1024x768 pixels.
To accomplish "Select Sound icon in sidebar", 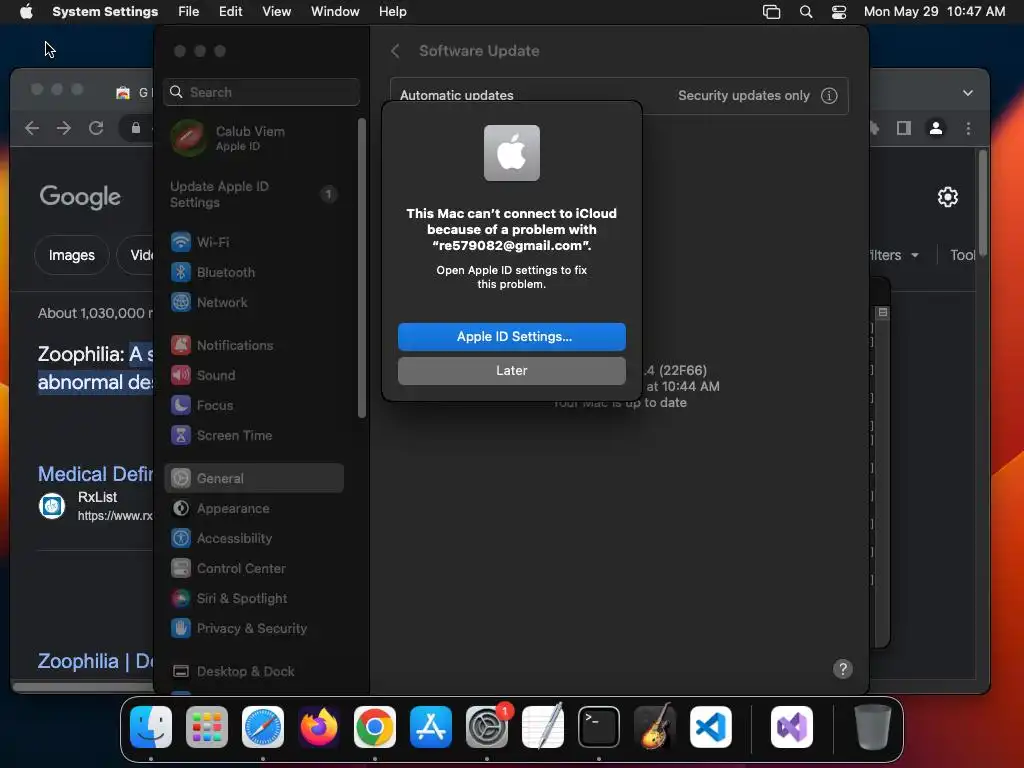I will coord(181,375).
